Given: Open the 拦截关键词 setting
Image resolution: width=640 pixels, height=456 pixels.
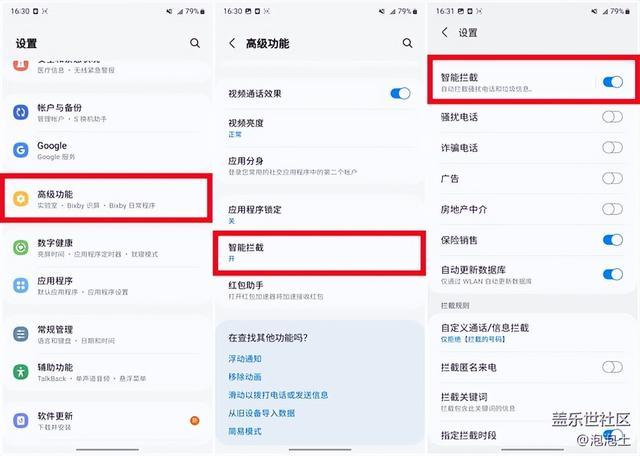Looking at the screenshot, I should tap(533, 401).
